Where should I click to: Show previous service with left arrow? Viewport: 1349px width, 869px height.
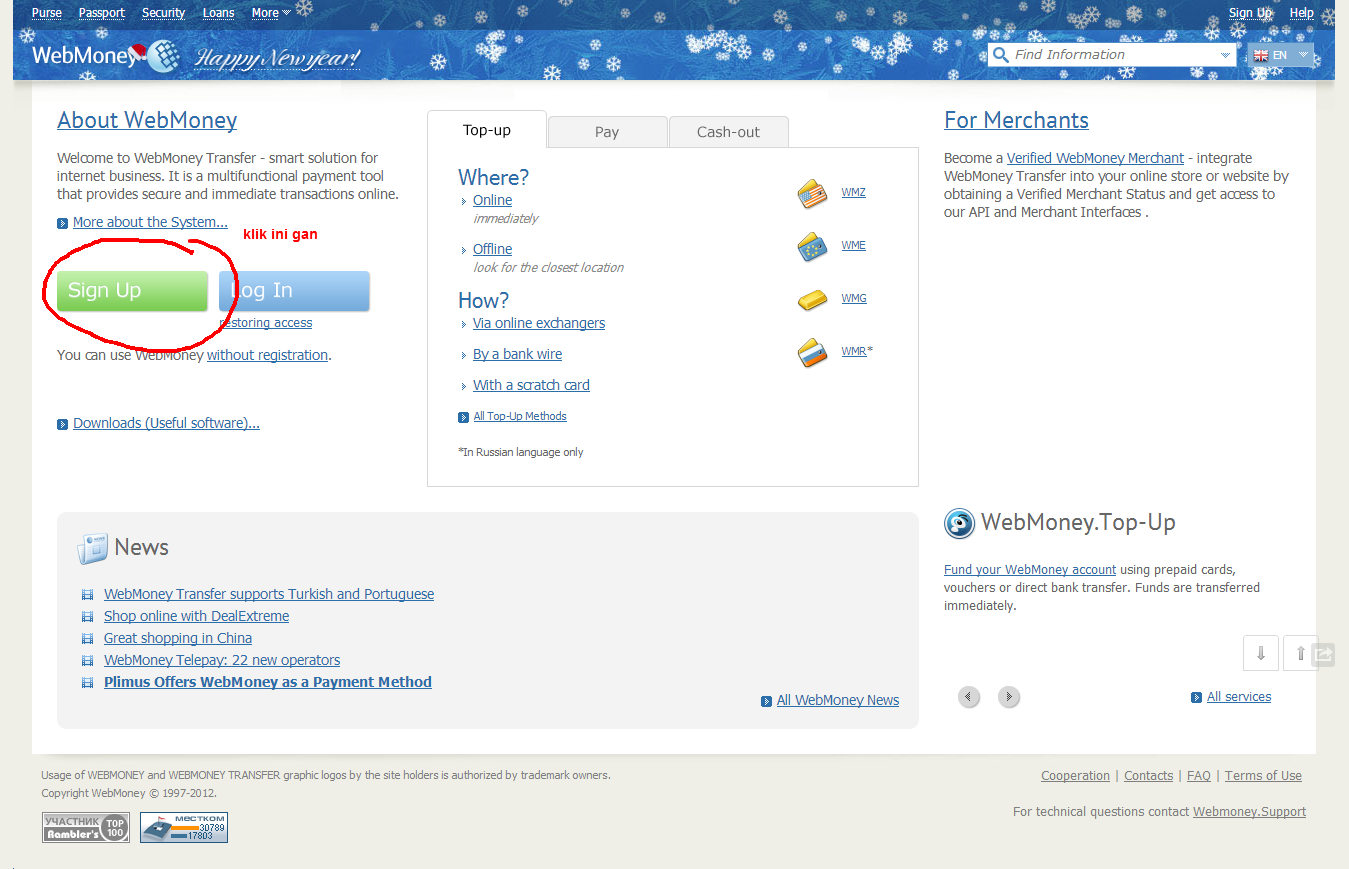pos(969,697)
